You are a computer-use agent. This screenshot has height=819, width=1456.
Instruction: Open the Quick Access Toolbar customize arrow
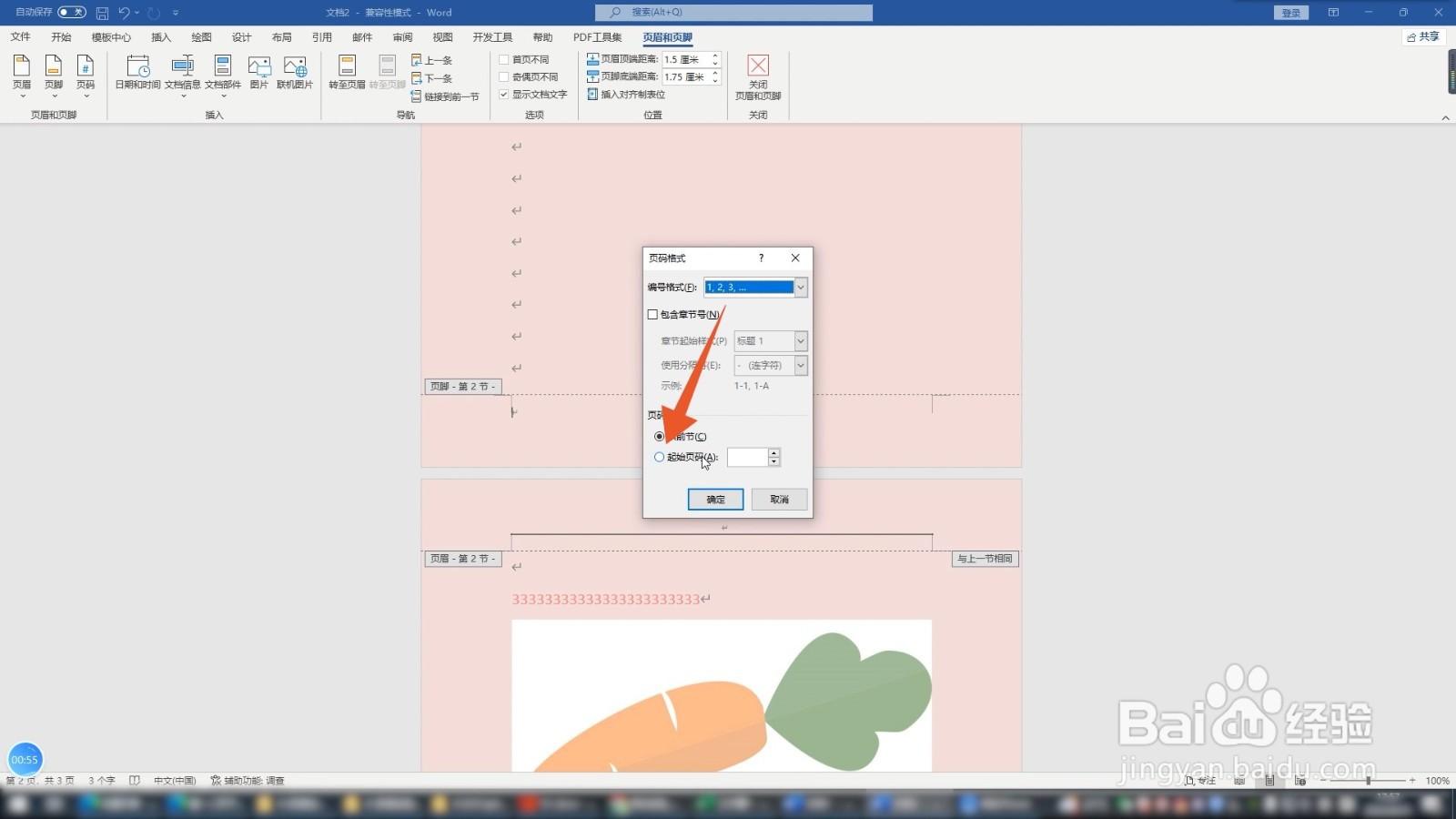pos(176,13)
